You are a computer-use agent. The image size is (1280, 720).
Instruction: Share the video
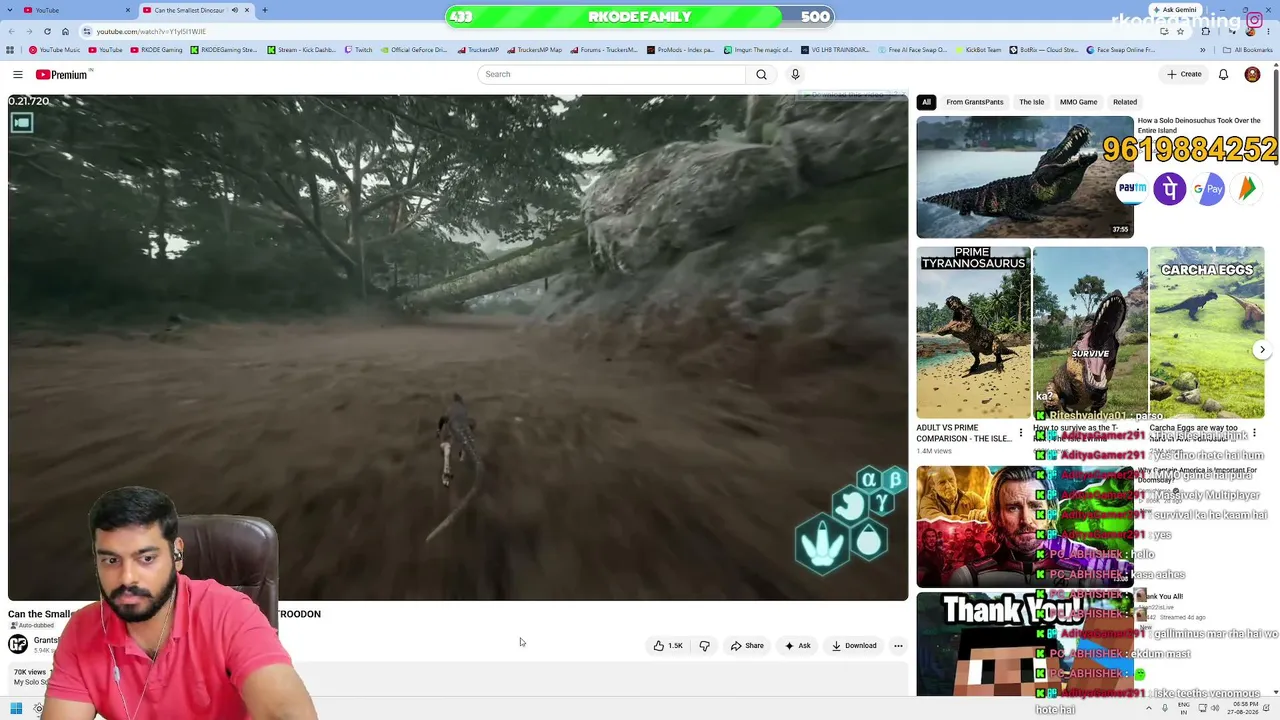(x=747, y=646)
